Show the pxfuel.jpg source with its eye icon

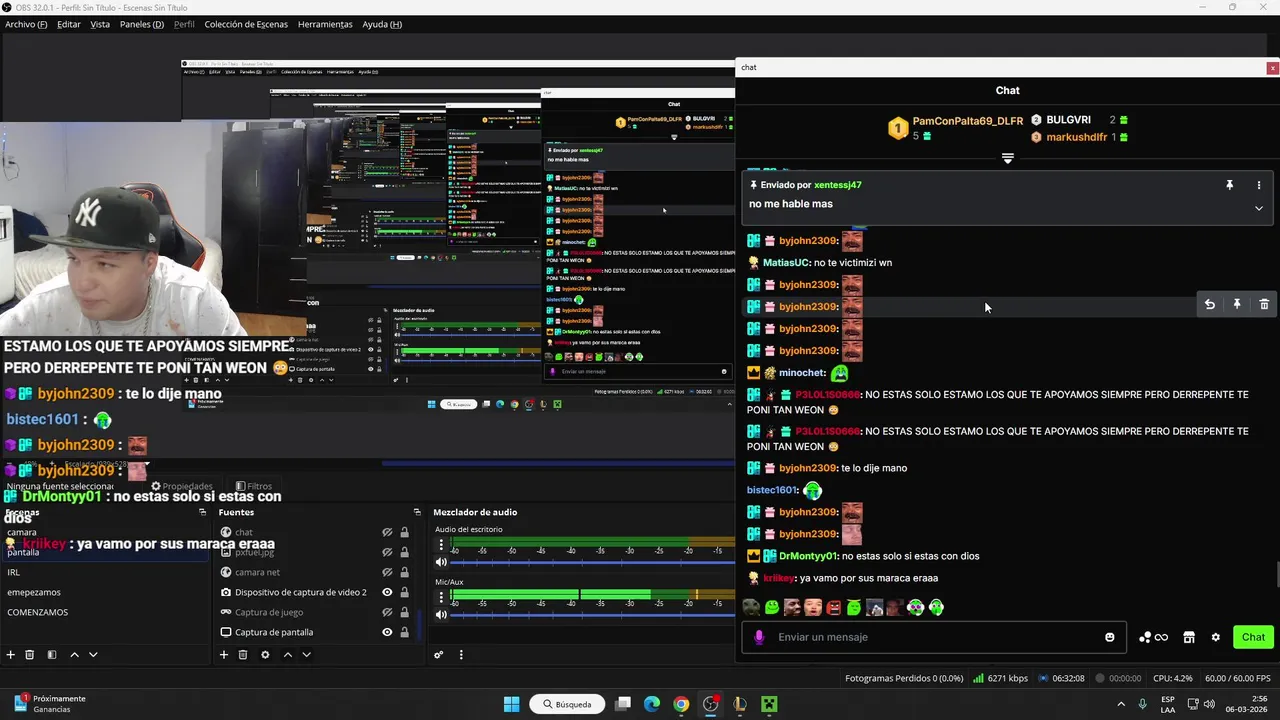tap(387, 552)
